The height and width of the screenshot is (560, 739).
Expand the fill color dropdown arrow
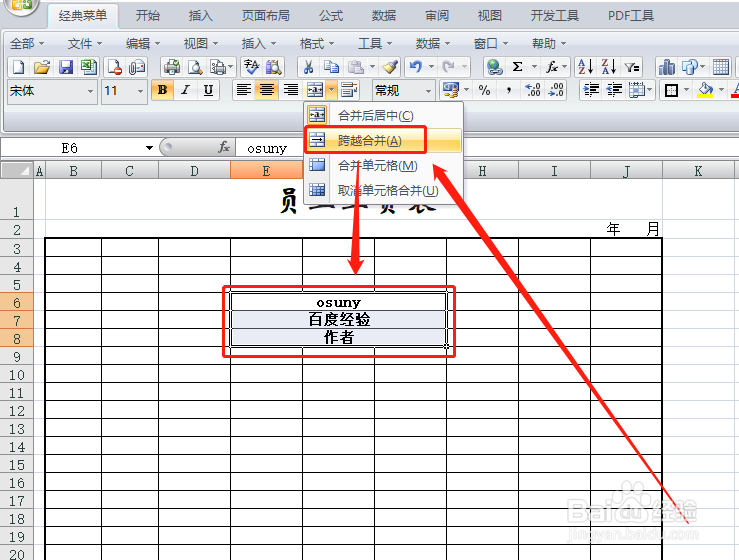[721, 90]
